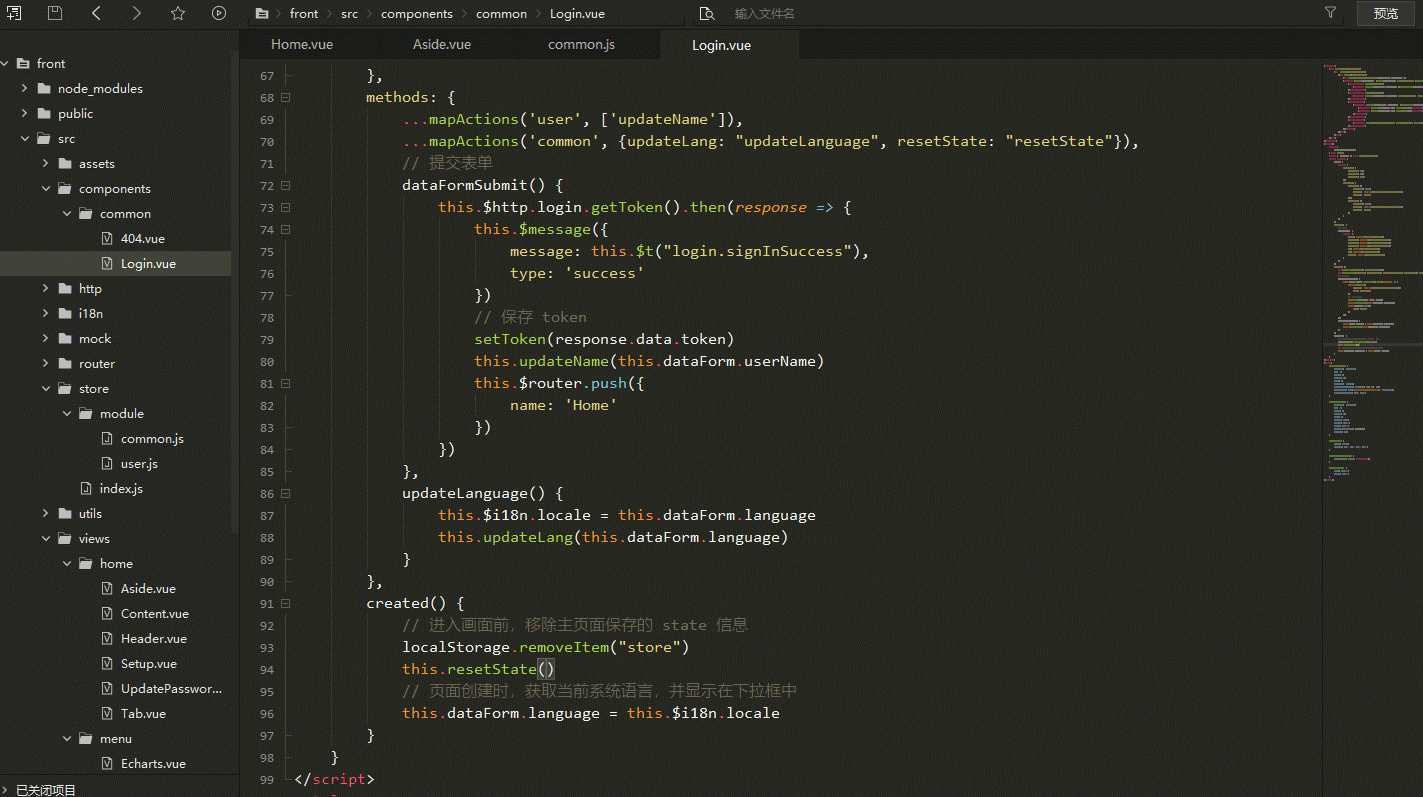Click the file icon beside Tab.vue
Image resolution: width=1423 pixels, height=797 pixels.
coord(108,713)
